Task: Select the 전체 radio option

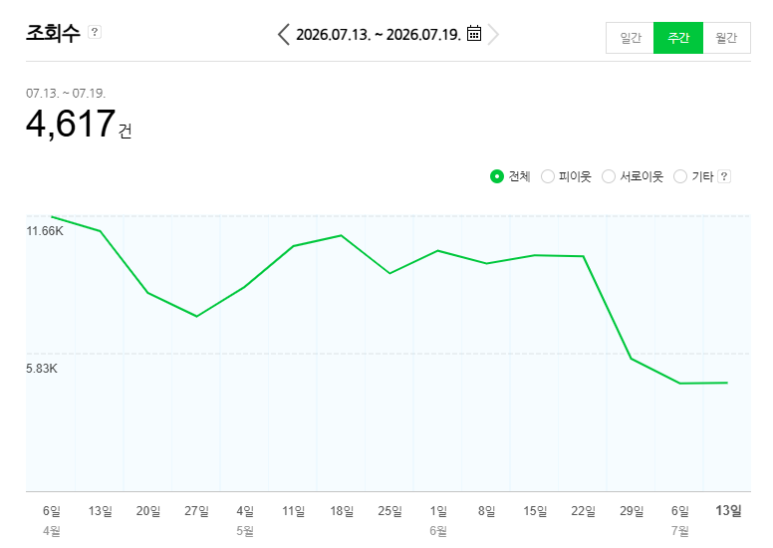Action: pos(496,176)
